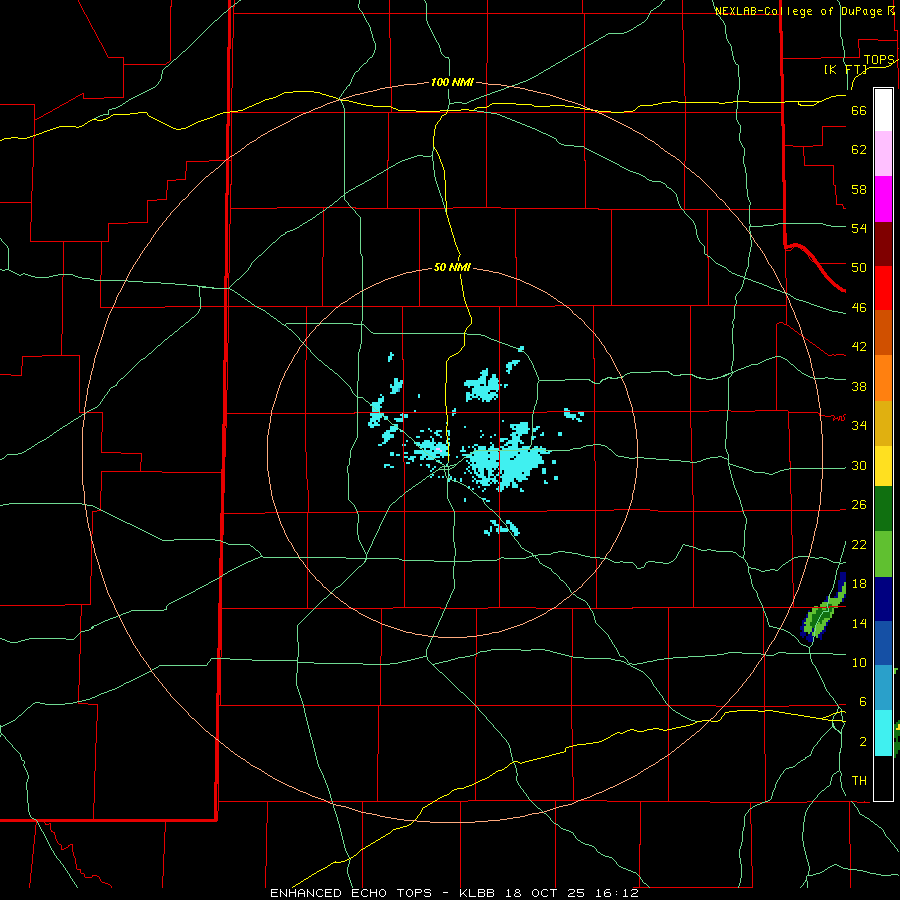Select the magenta swatch in the legend

[883, 199]
